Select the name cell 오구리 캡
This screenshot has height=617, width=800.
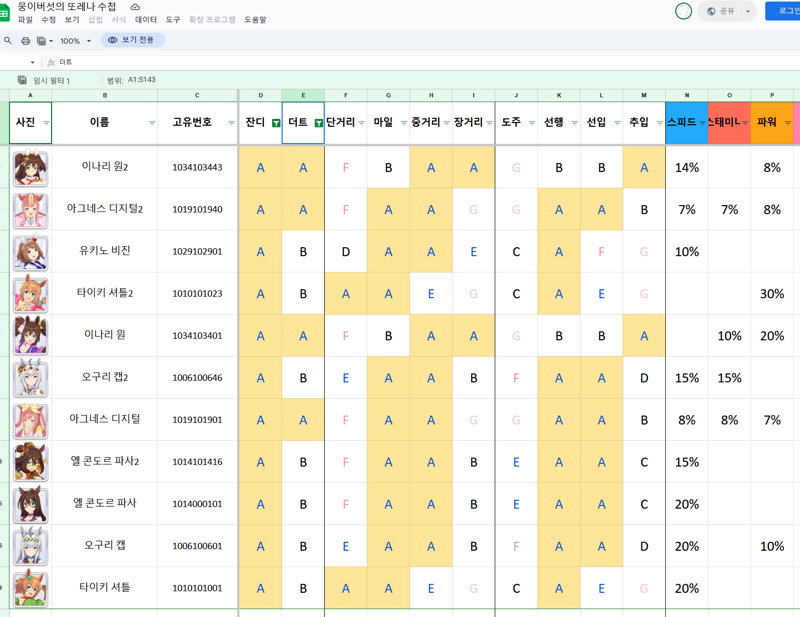[x=105, y=546]
